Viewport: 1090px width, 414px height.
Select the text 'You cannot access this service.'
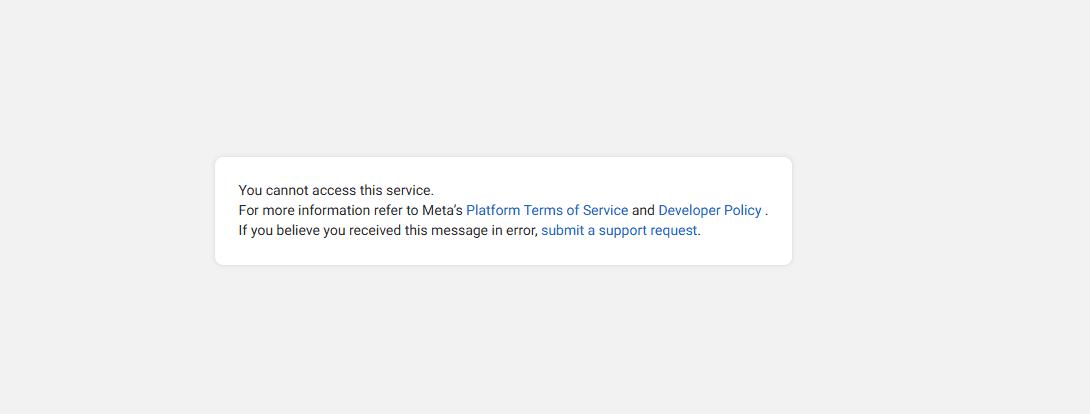point(336,190)
